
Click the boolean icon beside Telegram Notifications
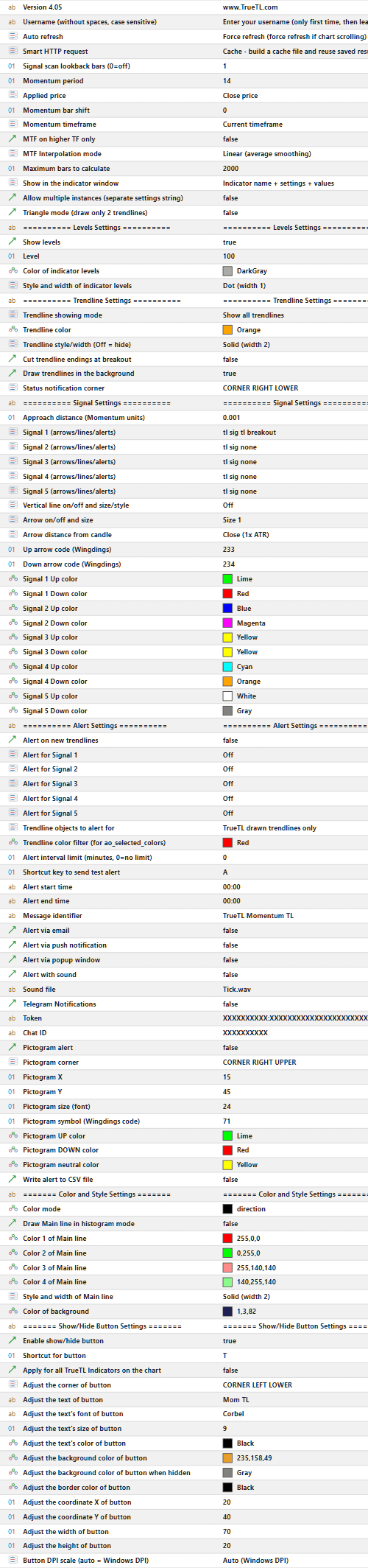12,1004
